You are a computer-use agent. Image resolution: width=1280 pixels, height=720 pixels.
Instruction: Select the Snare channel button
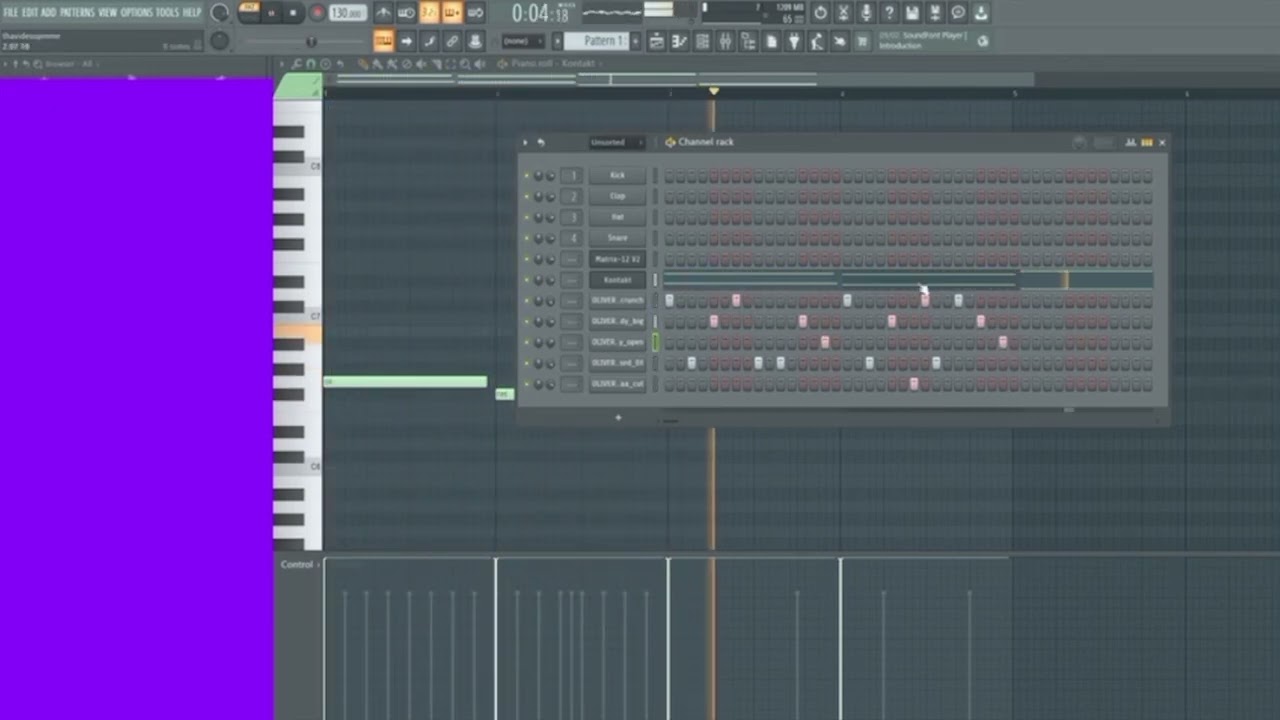617,238
